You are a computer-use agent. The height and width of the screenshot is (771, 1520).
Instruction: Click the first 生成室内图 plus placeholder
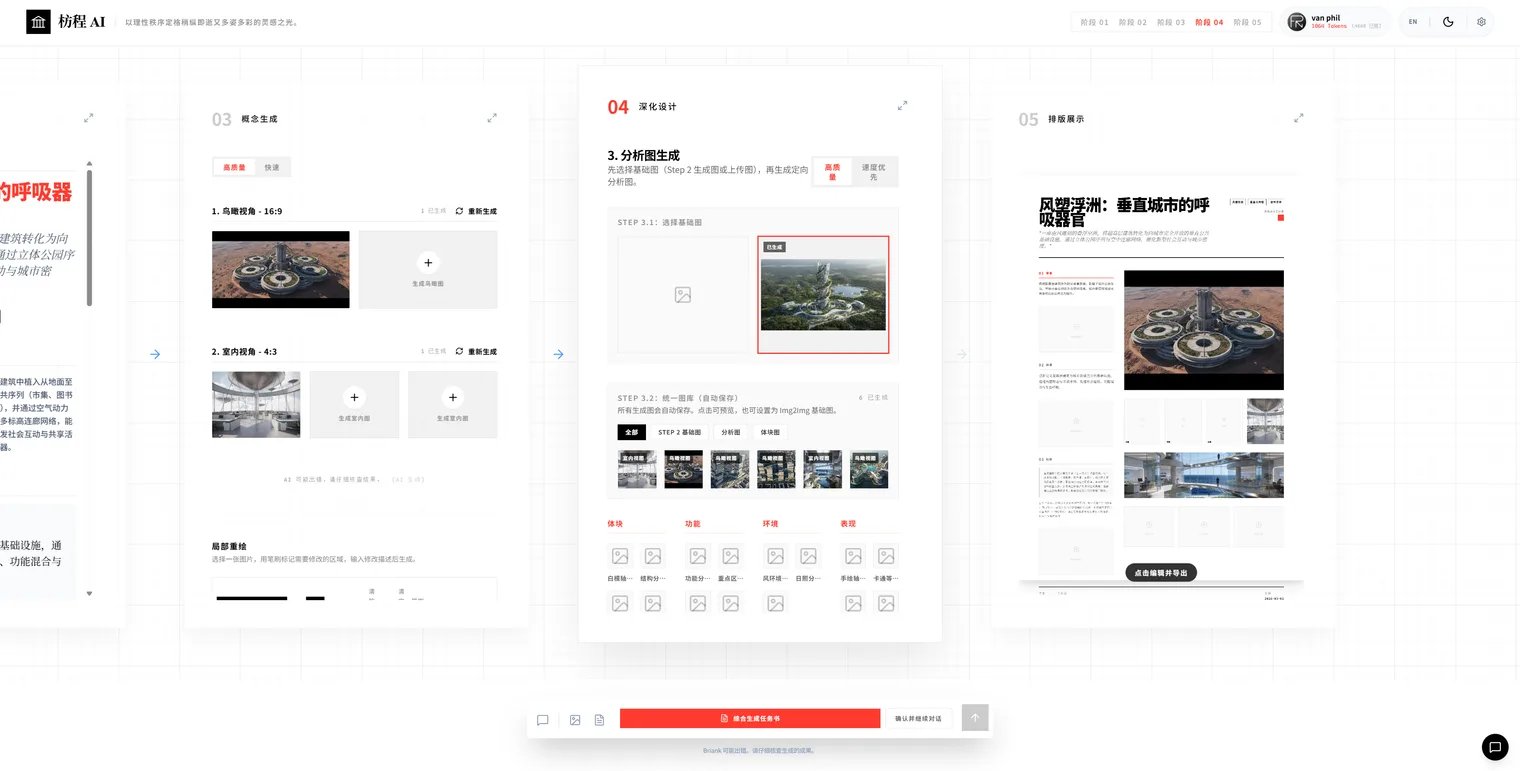pyautogui.click(x=354, y=404)
